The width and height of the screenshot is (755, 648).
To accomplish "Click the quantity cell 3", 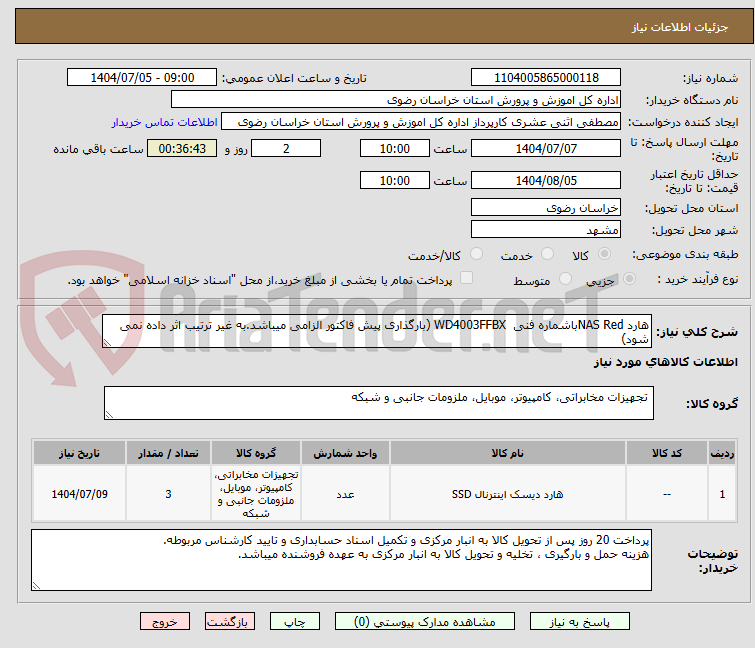I will click(168, 494).
